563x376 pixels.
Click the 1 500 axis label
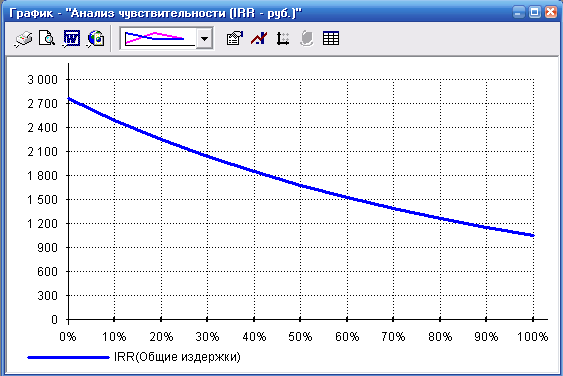(x=43, y=200)
